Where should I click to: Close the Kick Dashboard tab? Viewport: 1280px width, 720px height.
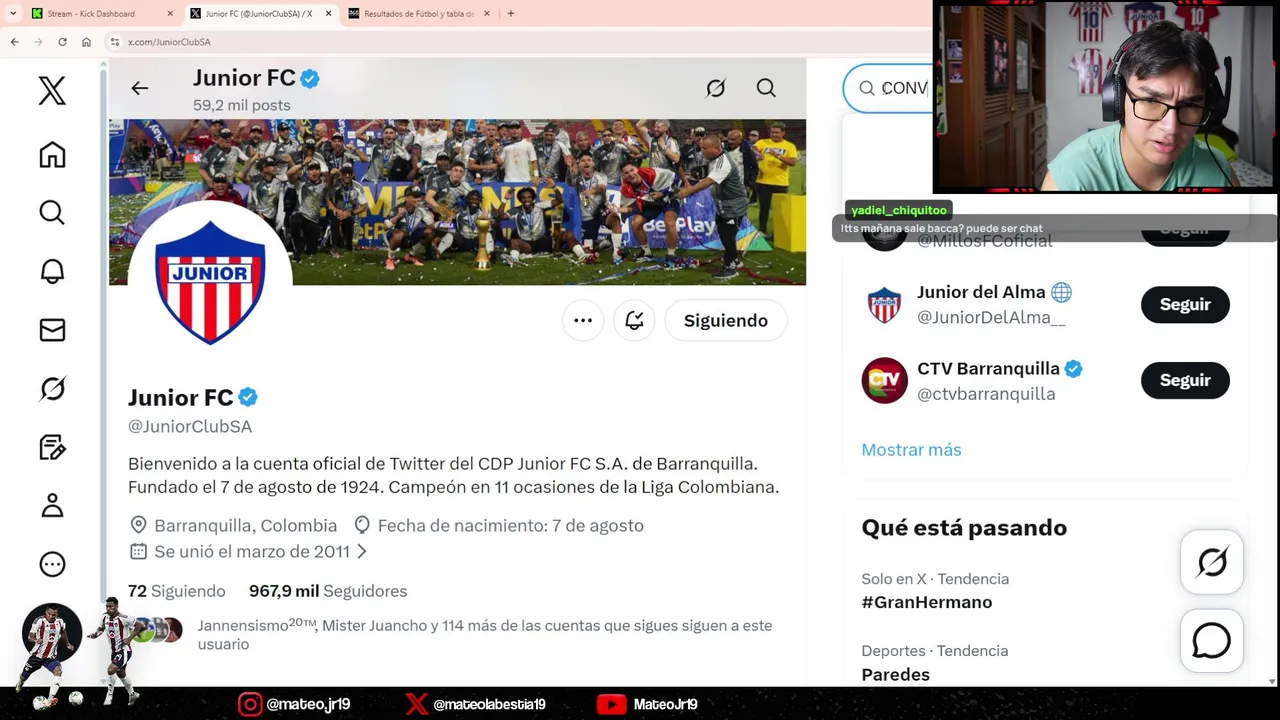click(x=170, y=14)
